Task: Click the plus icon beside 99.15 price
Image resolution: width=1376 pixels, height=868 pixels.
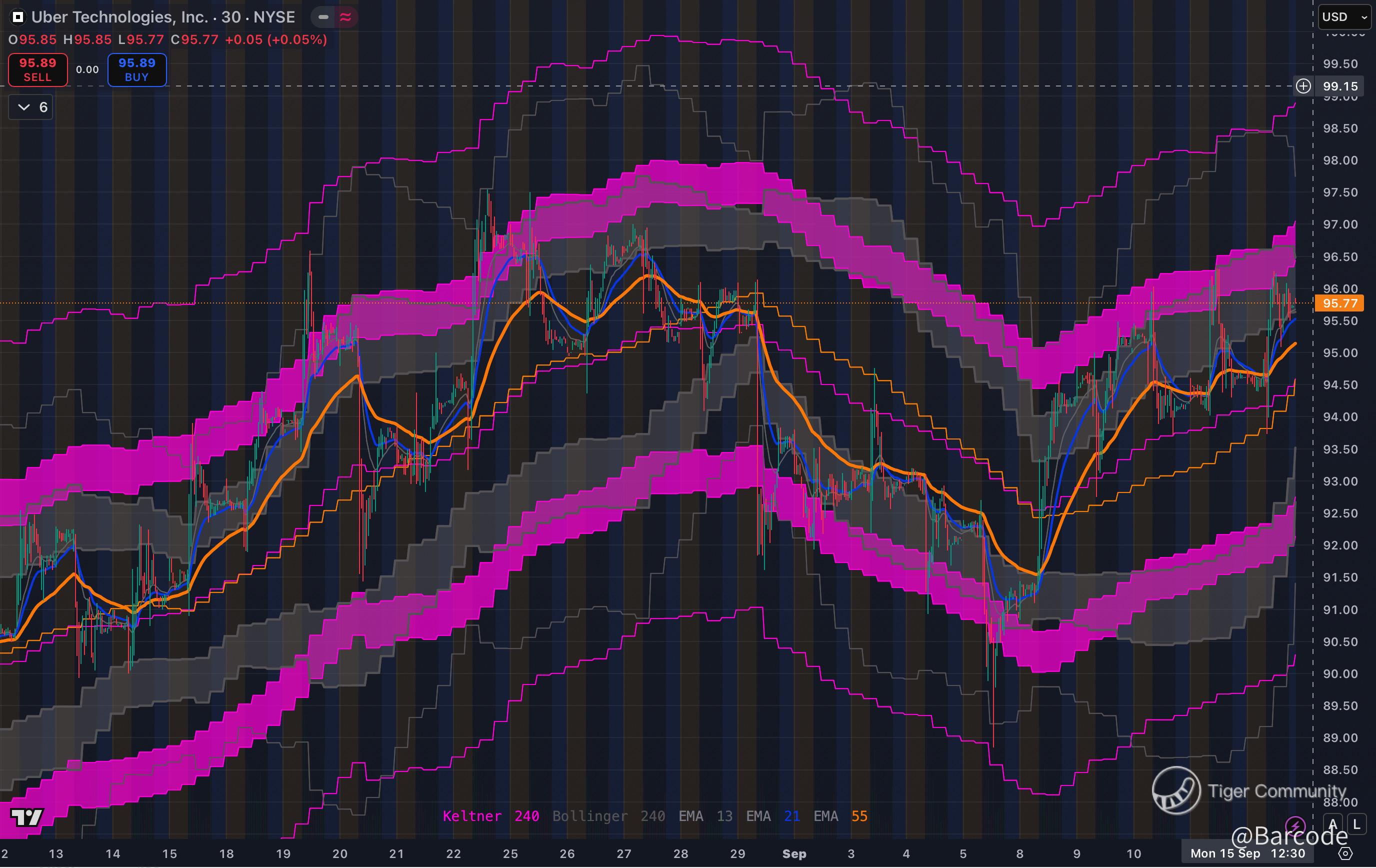Action: 1303,86
